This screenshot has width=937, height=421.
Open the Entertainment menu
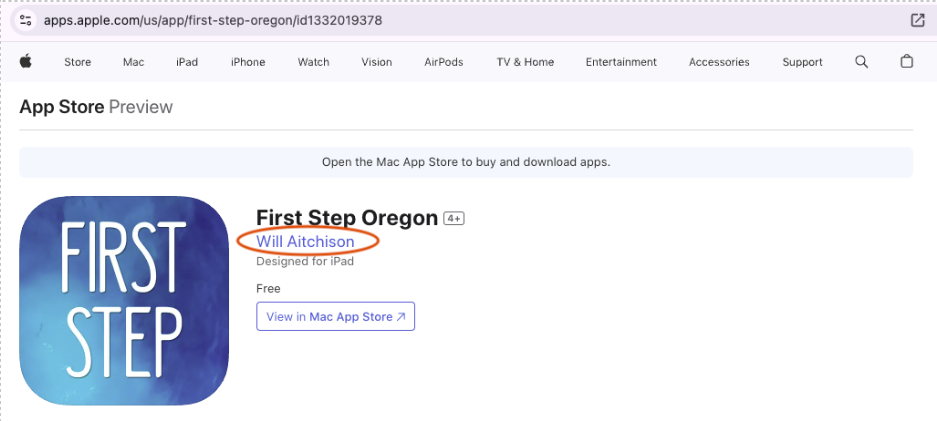coord(621,62)
